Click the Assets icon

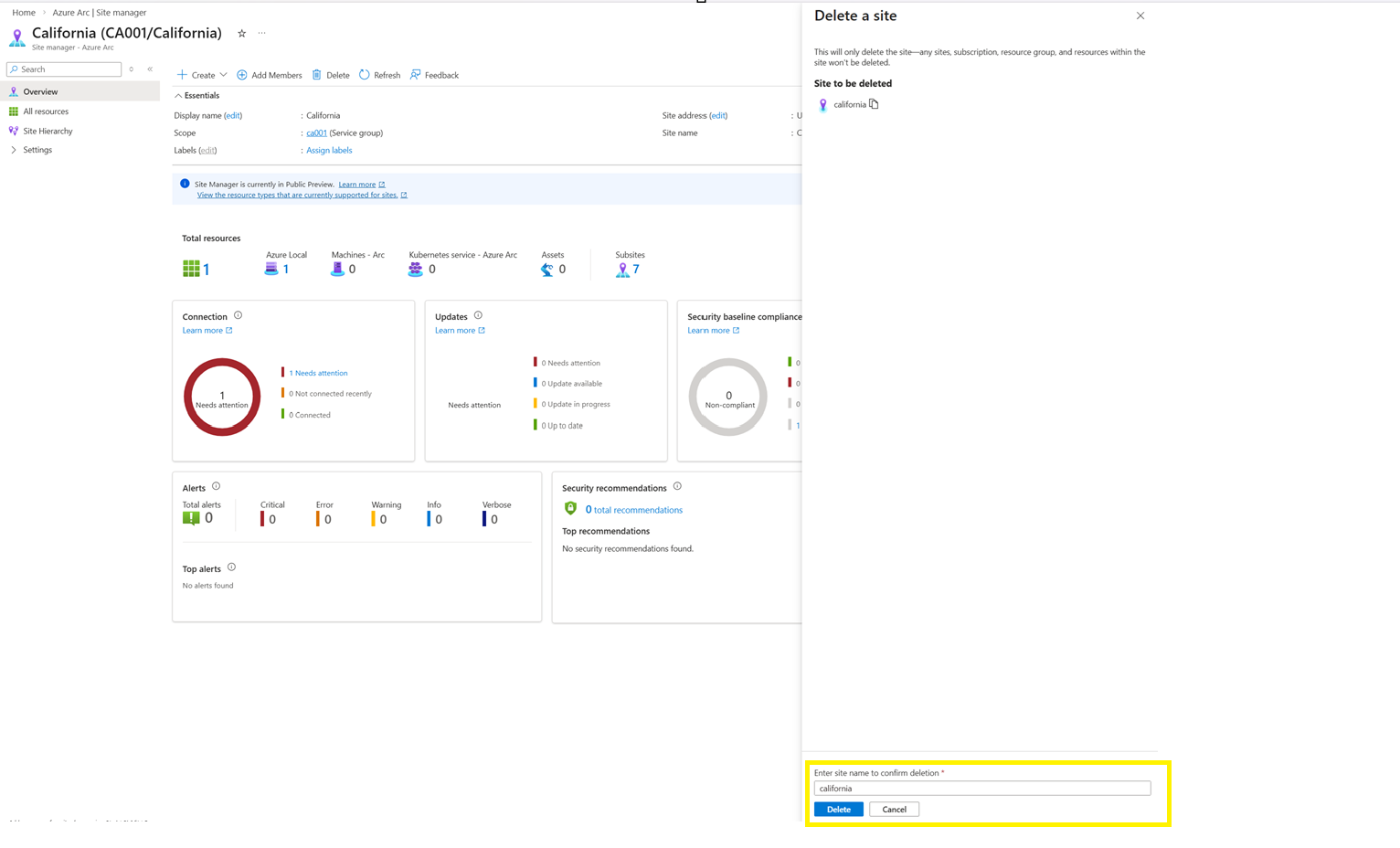point(547,270)
